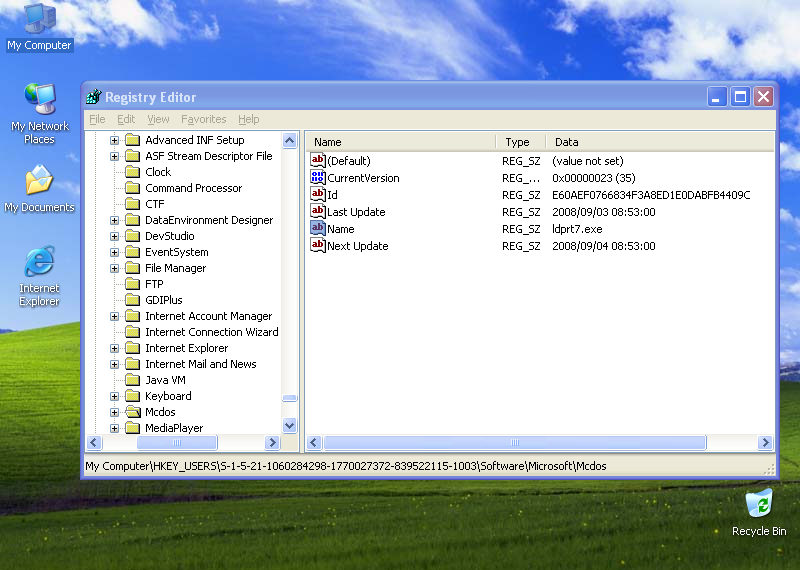
Task: Click the open Mcdos folder icon
Action: pos(133,412)
